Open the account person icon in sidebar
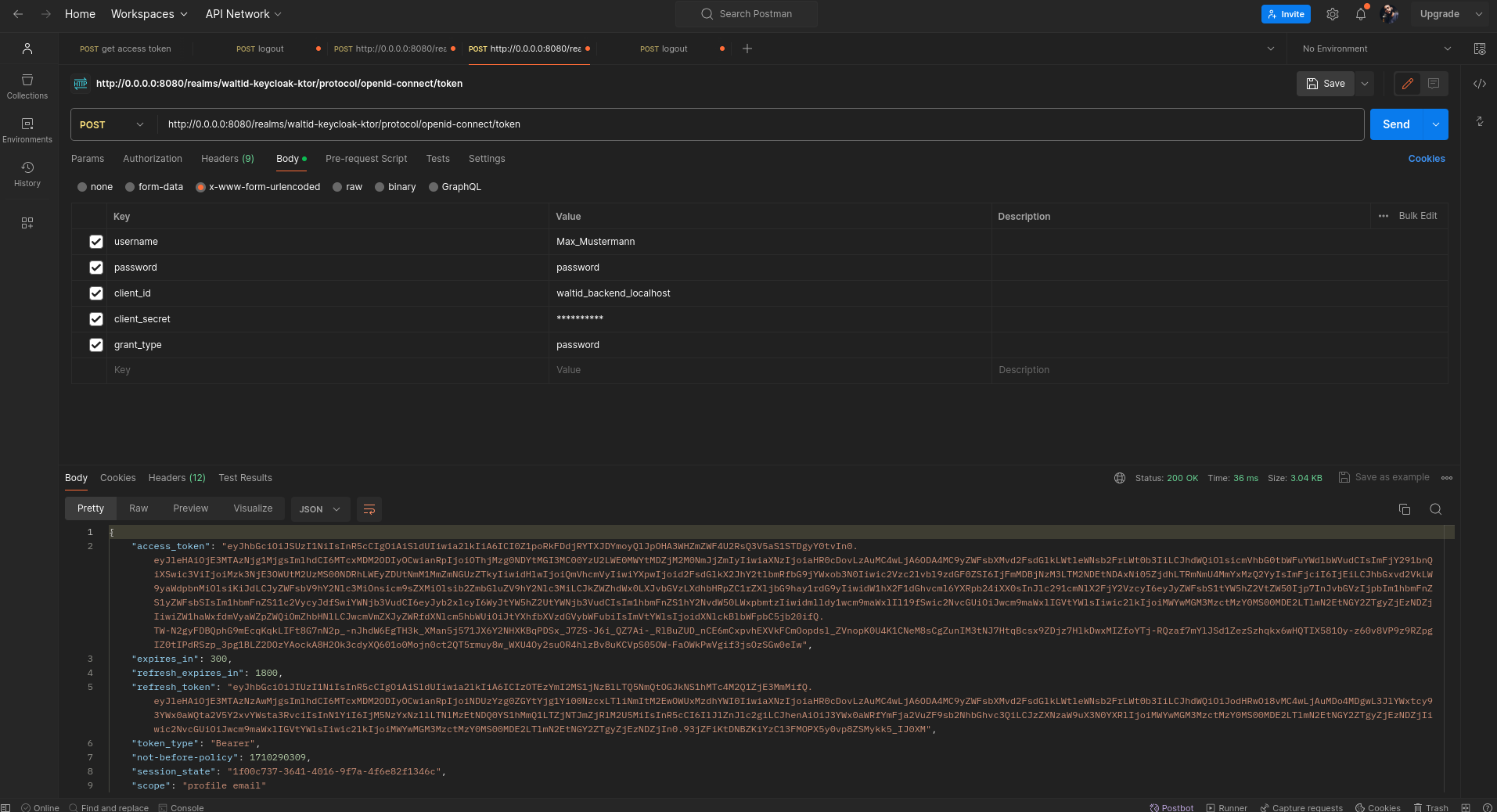Image resolution: width=1497 pixels, height=812 pixels. tap(27, 49)
